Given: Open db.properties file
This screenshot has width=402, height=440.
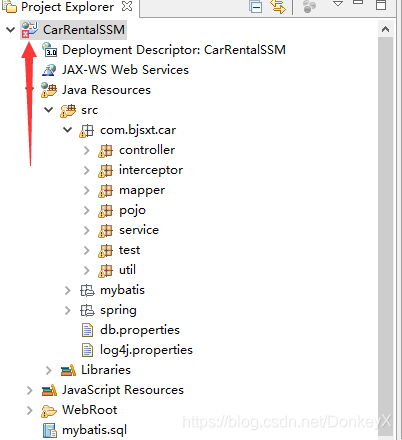Looking at the screenshot, I should click(x=140, y=330).
